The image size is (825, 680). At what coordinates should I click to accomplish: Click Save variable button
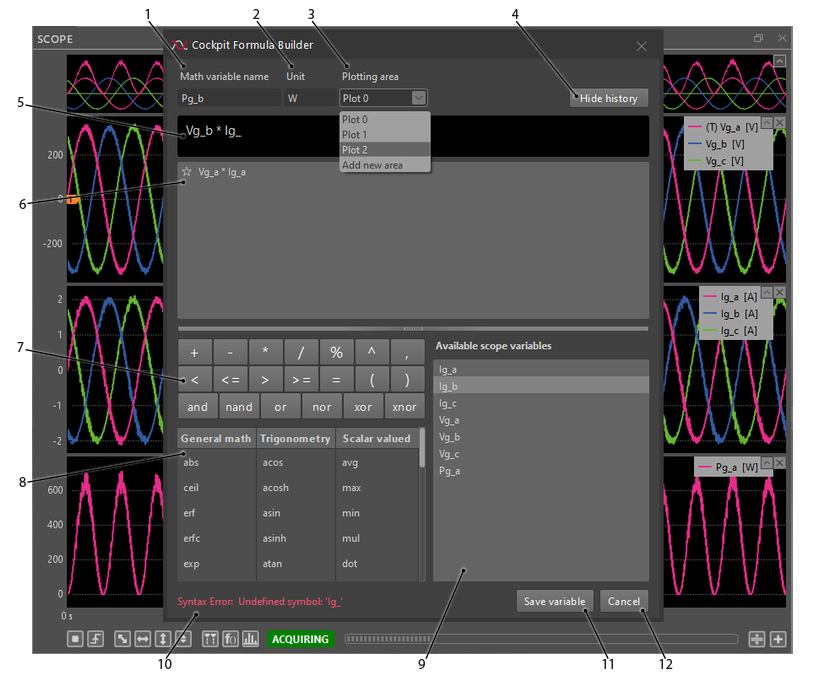pos(555,601)
